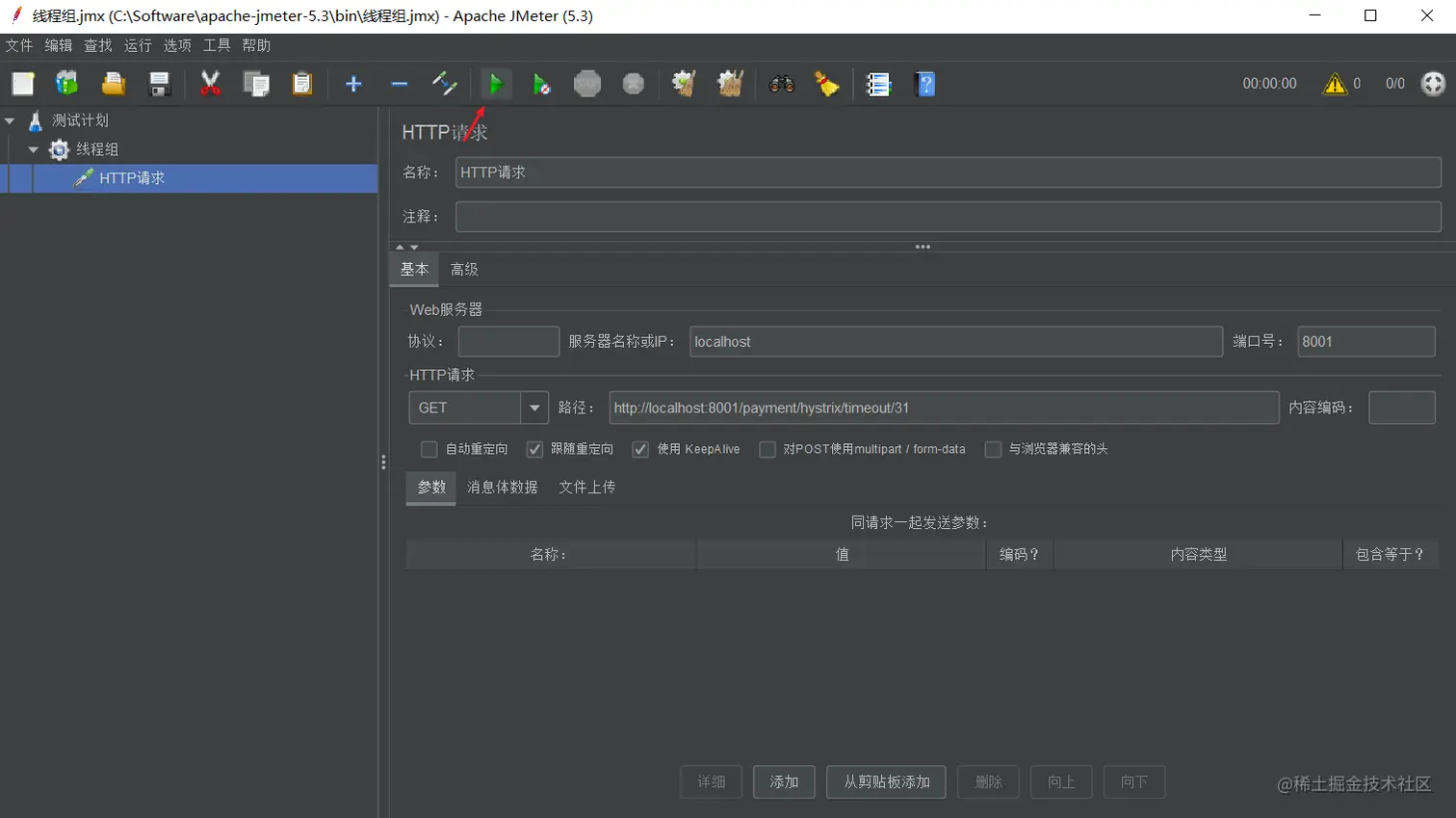Click the 添加 button
This screenshot has width=1456, height=818.
(784, 782)
